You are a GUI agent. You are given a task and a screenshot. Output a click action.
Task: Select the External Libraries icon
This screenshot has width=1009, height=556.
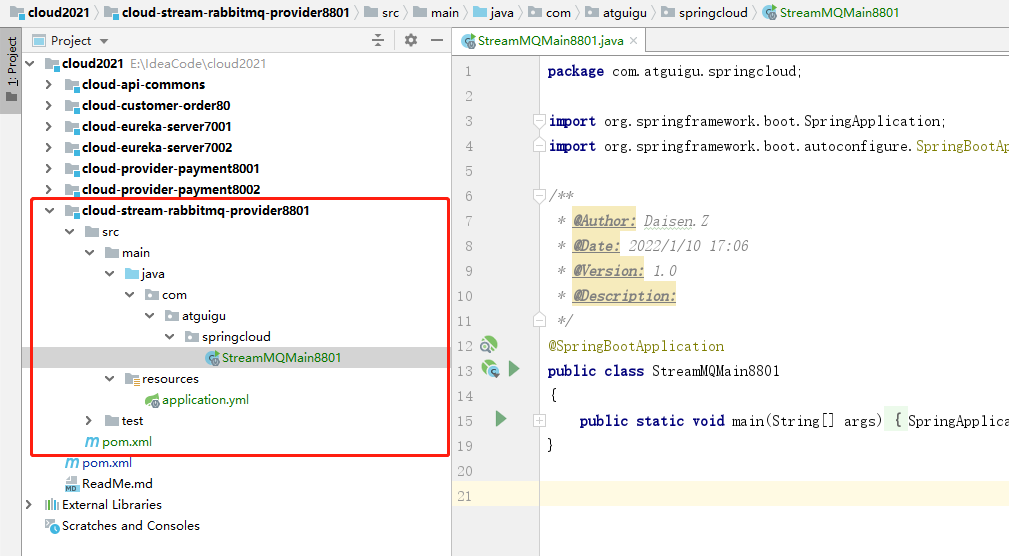point(51,505)
